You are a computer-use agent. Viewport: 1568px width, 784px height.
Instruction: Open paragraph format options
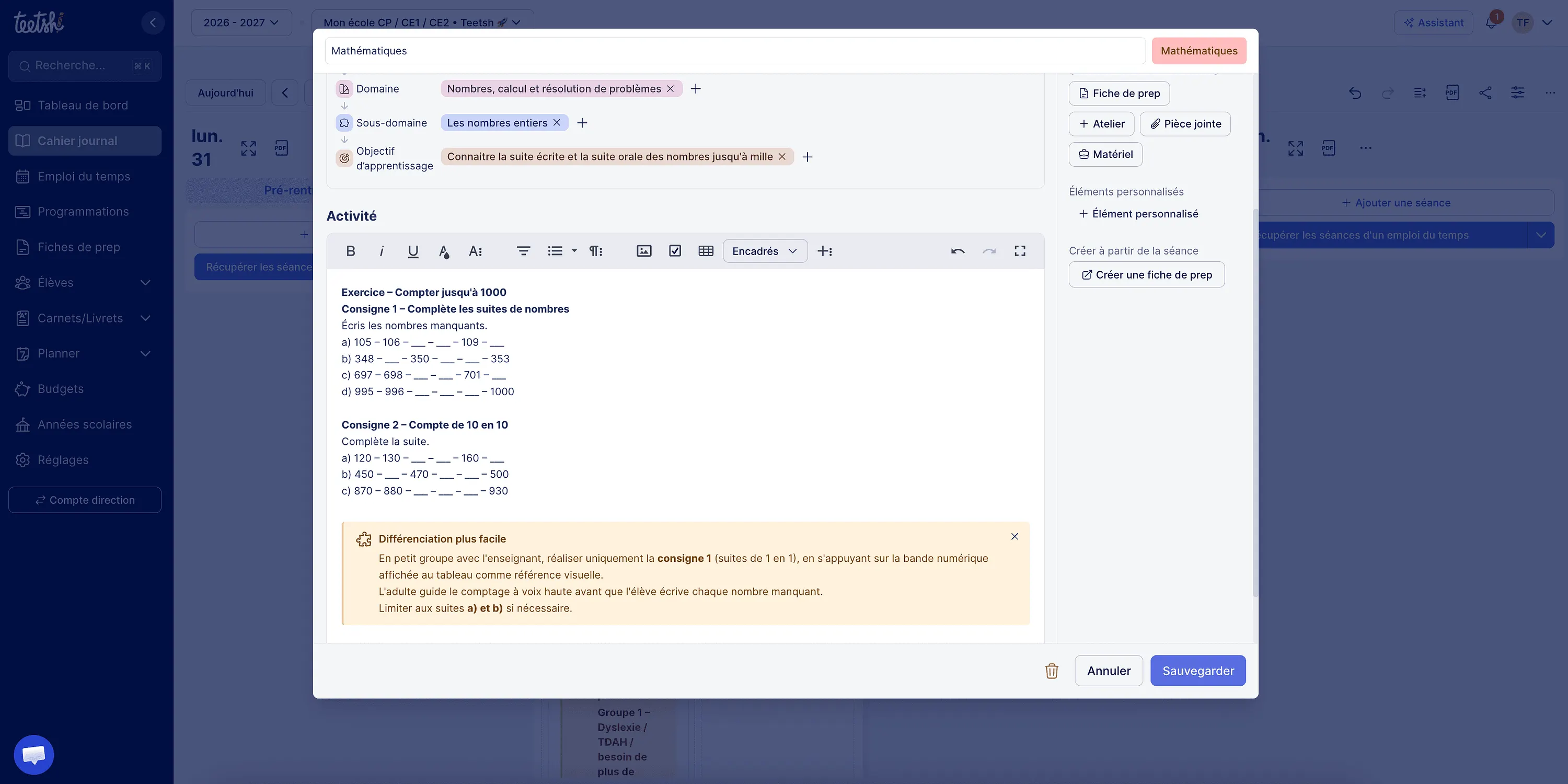pos(596,251)
